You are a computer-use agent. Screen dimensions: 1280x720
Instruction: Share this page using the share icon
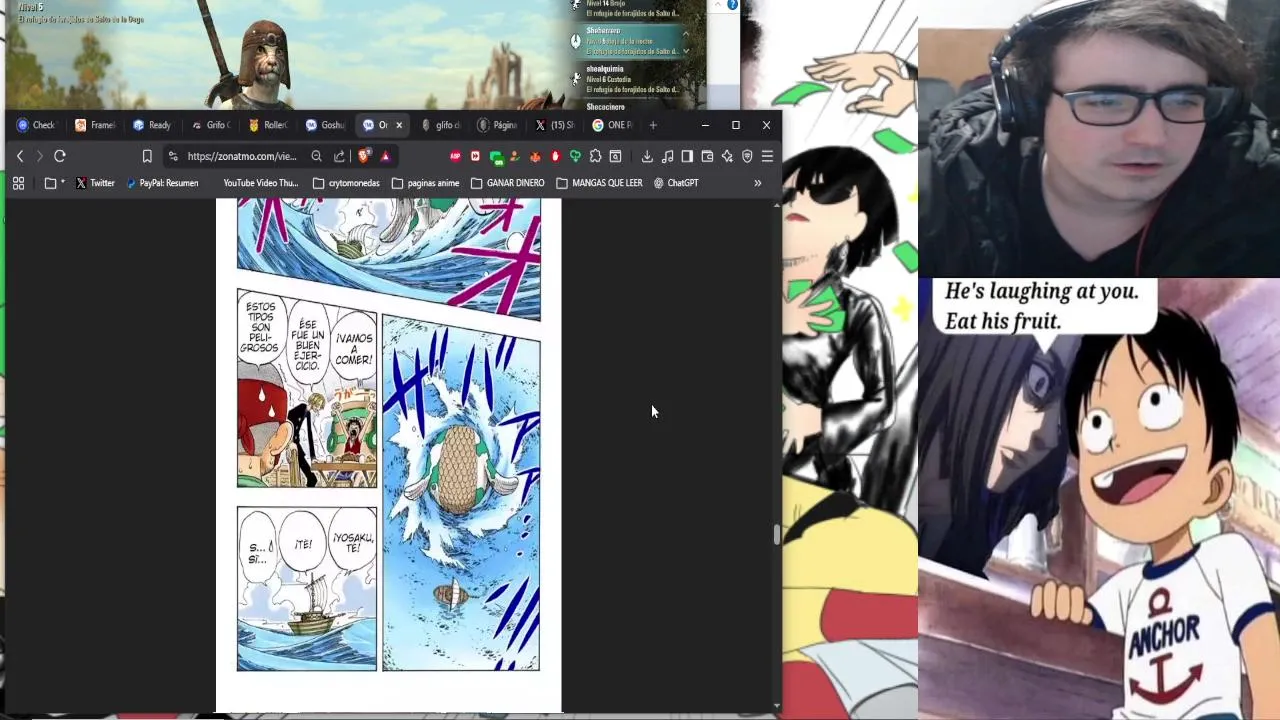click(339, 156)
